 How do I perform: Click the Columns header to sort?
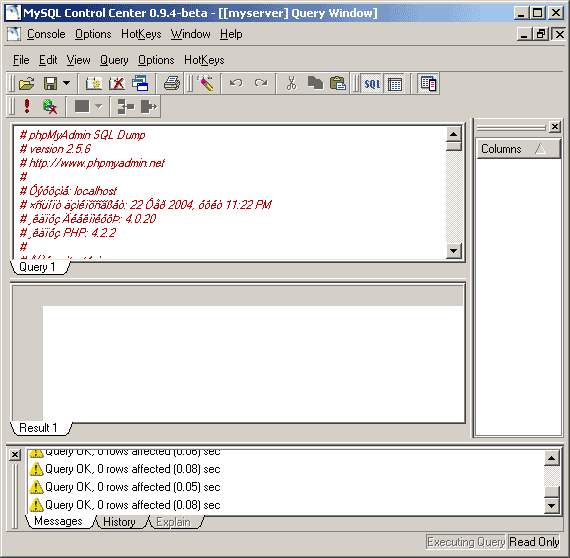(518, 149)
